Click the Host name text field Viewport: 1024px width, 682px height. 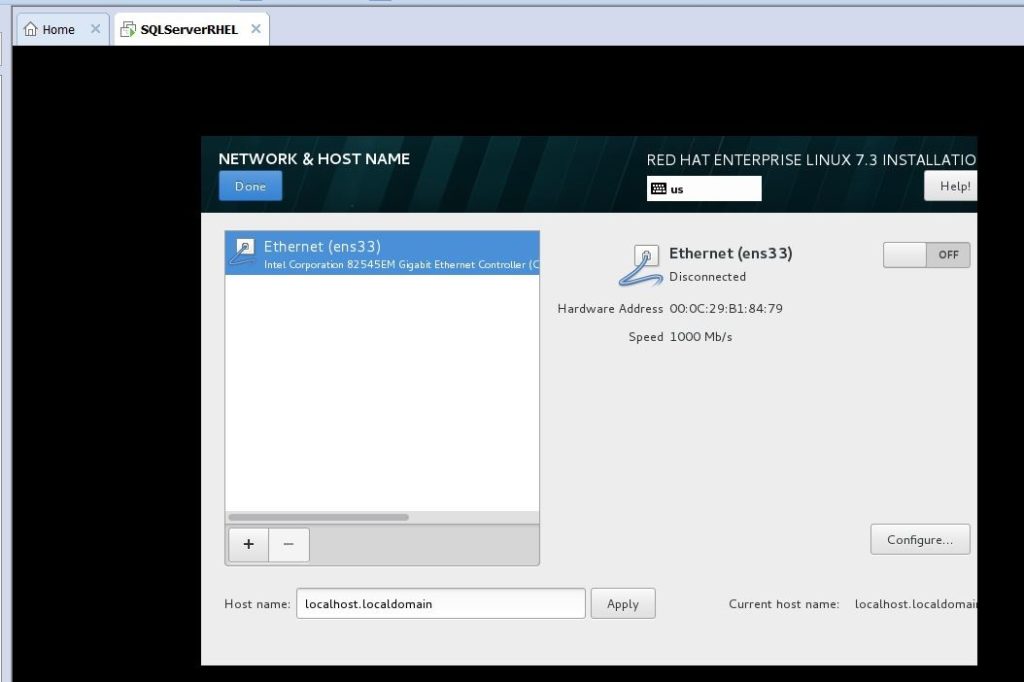[440, 604]
